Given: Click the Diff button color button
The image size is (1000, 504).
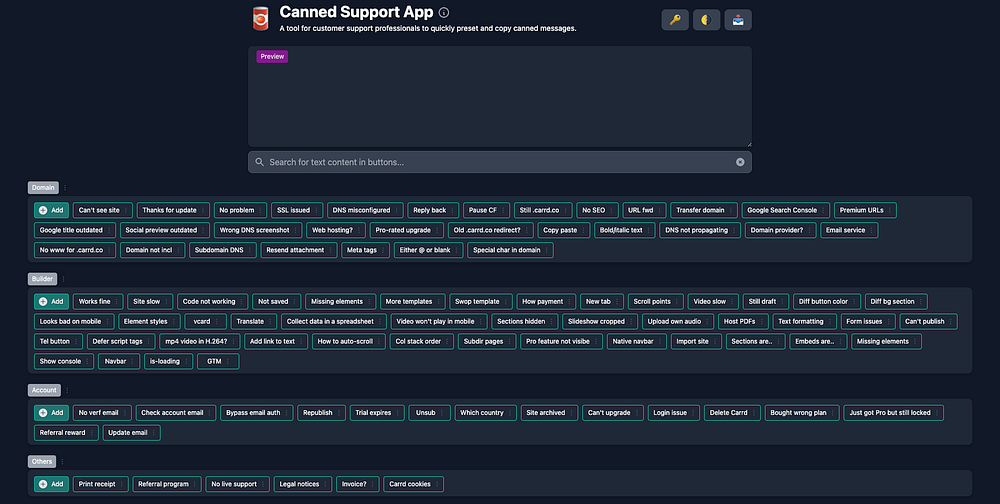Looking at the screenshot, I should pos(827,301).
